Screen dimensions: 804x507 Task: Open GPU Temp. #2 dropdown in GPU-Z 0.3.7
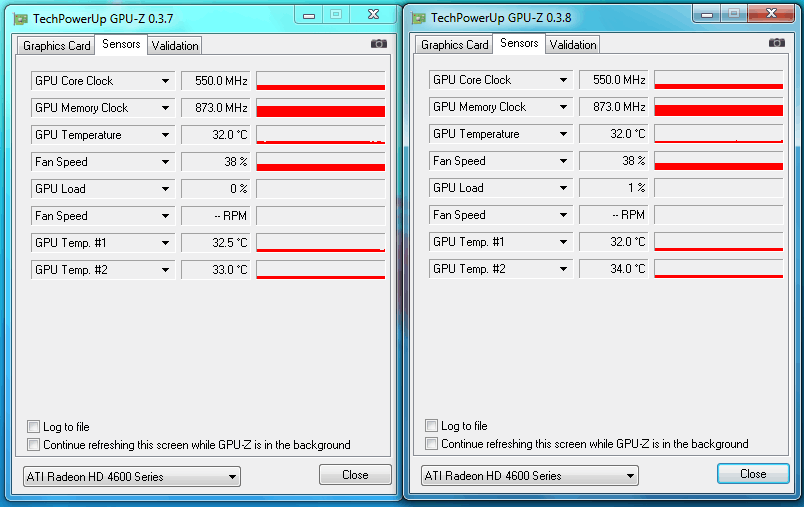click(103, 270)
